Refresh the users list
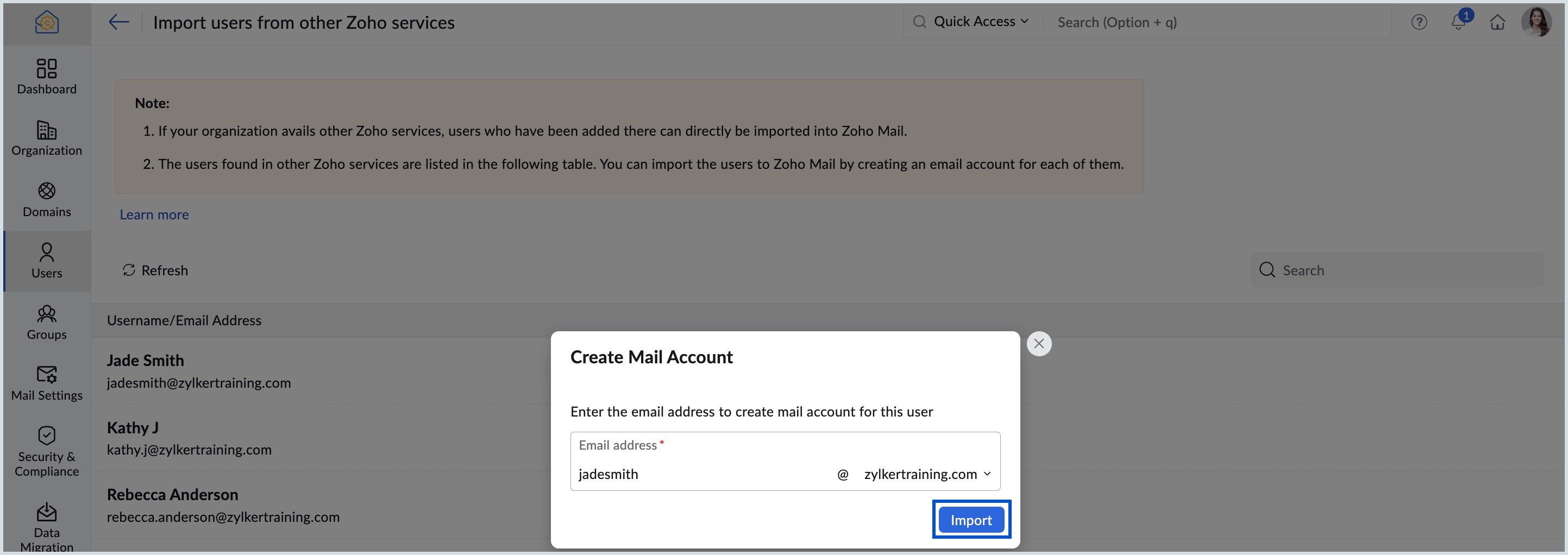The height and width of the screenshot is (555, 1568). 155,270
